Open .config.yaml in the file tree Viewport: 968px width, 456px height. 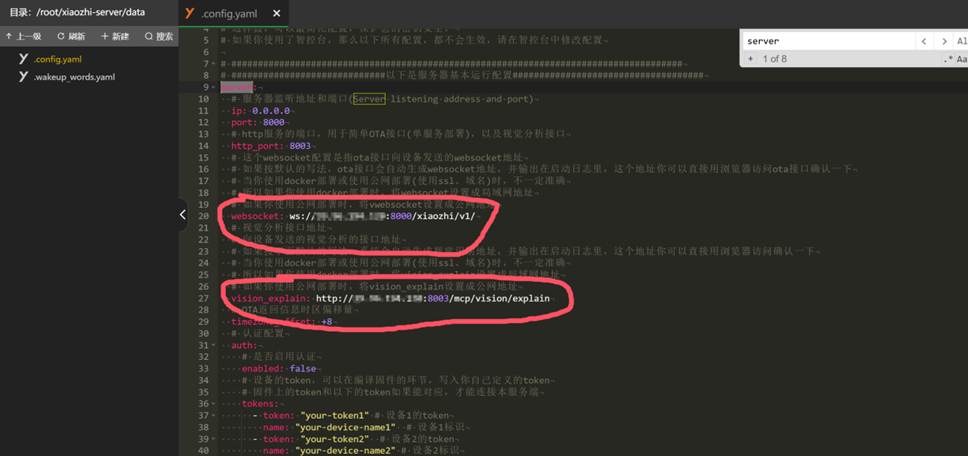[x=57, y=59]
